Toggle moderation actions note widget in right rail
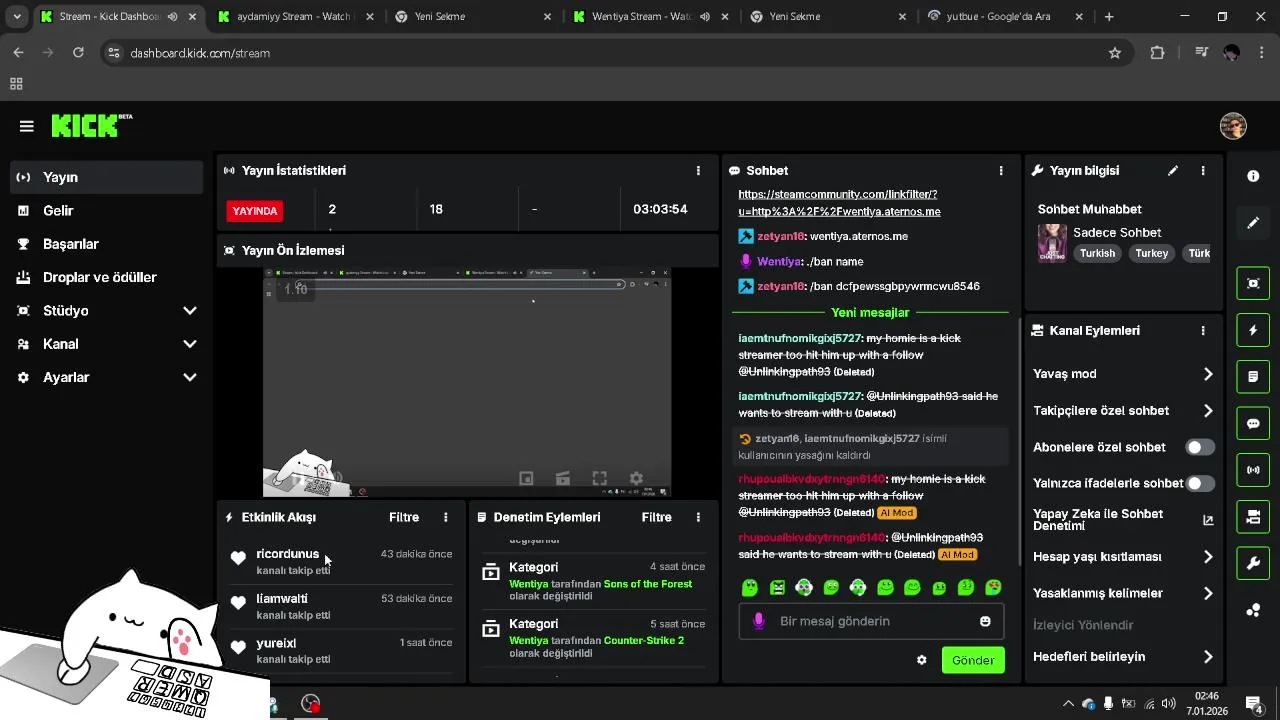This screenshot has width=1280, height=720. pyautogui.click(x=1253, y=377)
